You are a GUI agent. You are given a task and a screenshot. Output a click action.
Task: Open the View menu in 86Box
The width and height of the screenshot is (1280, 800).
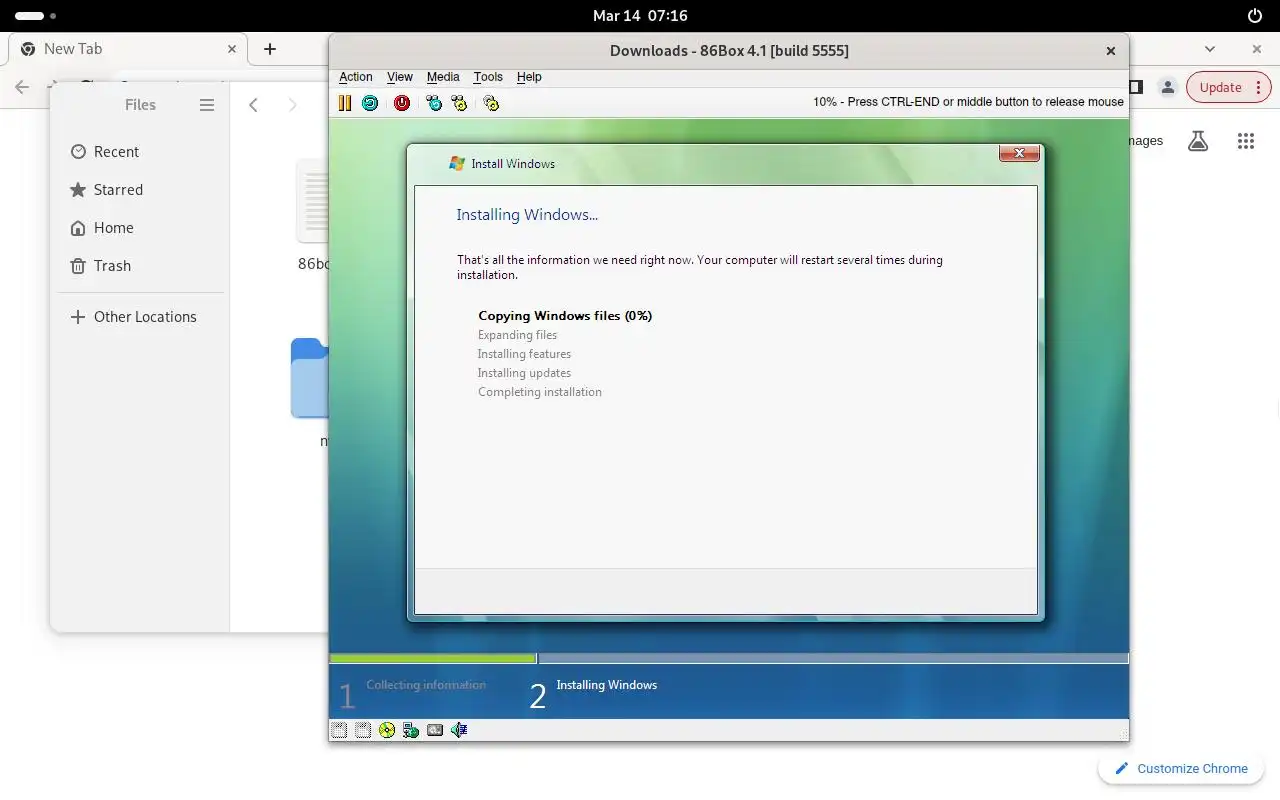coord(400,77)
